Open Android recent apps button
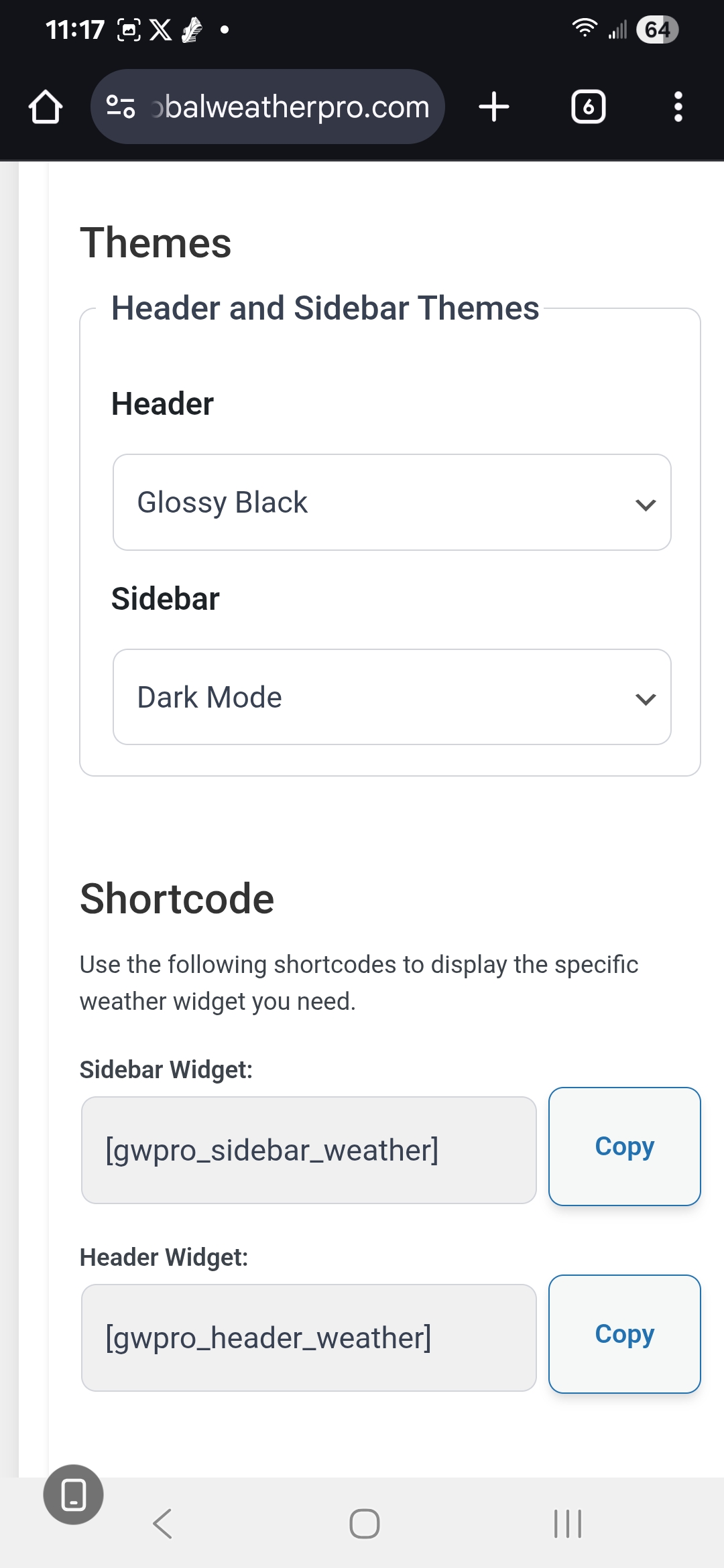The height and width of the screenshot is (1568, 724). pyautogui.click(x=568, y=1524)
